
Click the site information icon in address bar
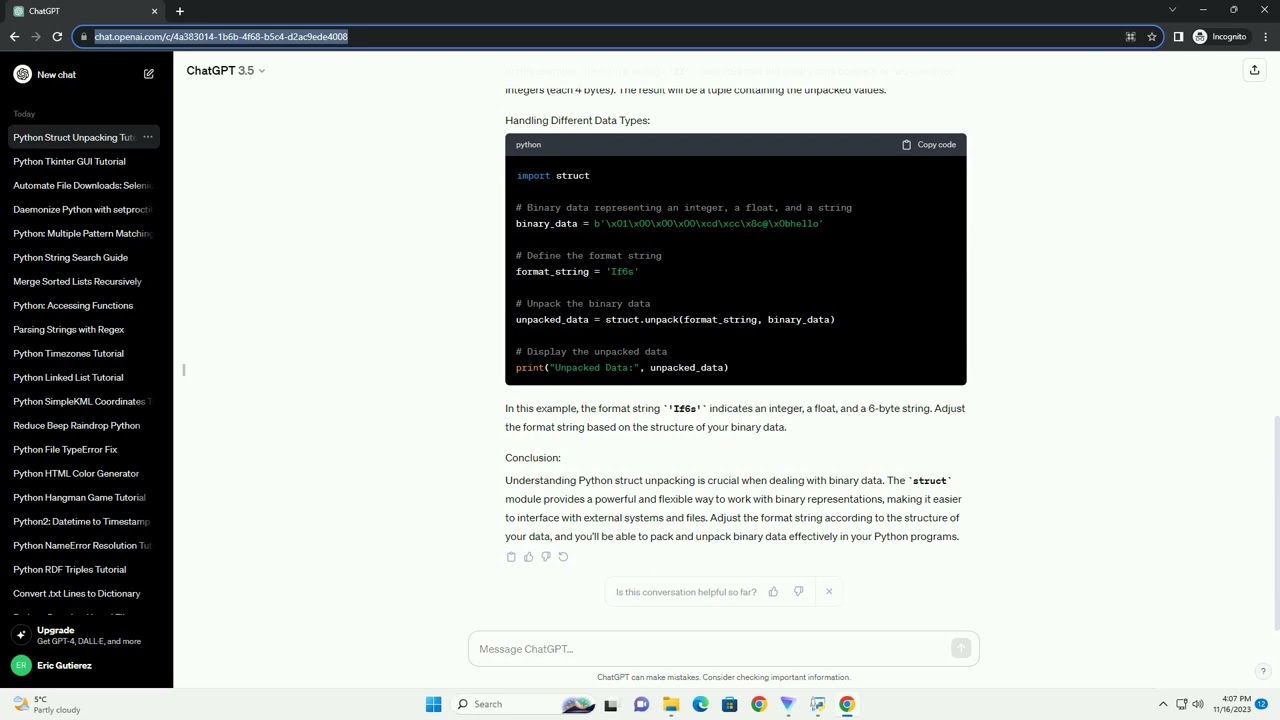(84, 37)
